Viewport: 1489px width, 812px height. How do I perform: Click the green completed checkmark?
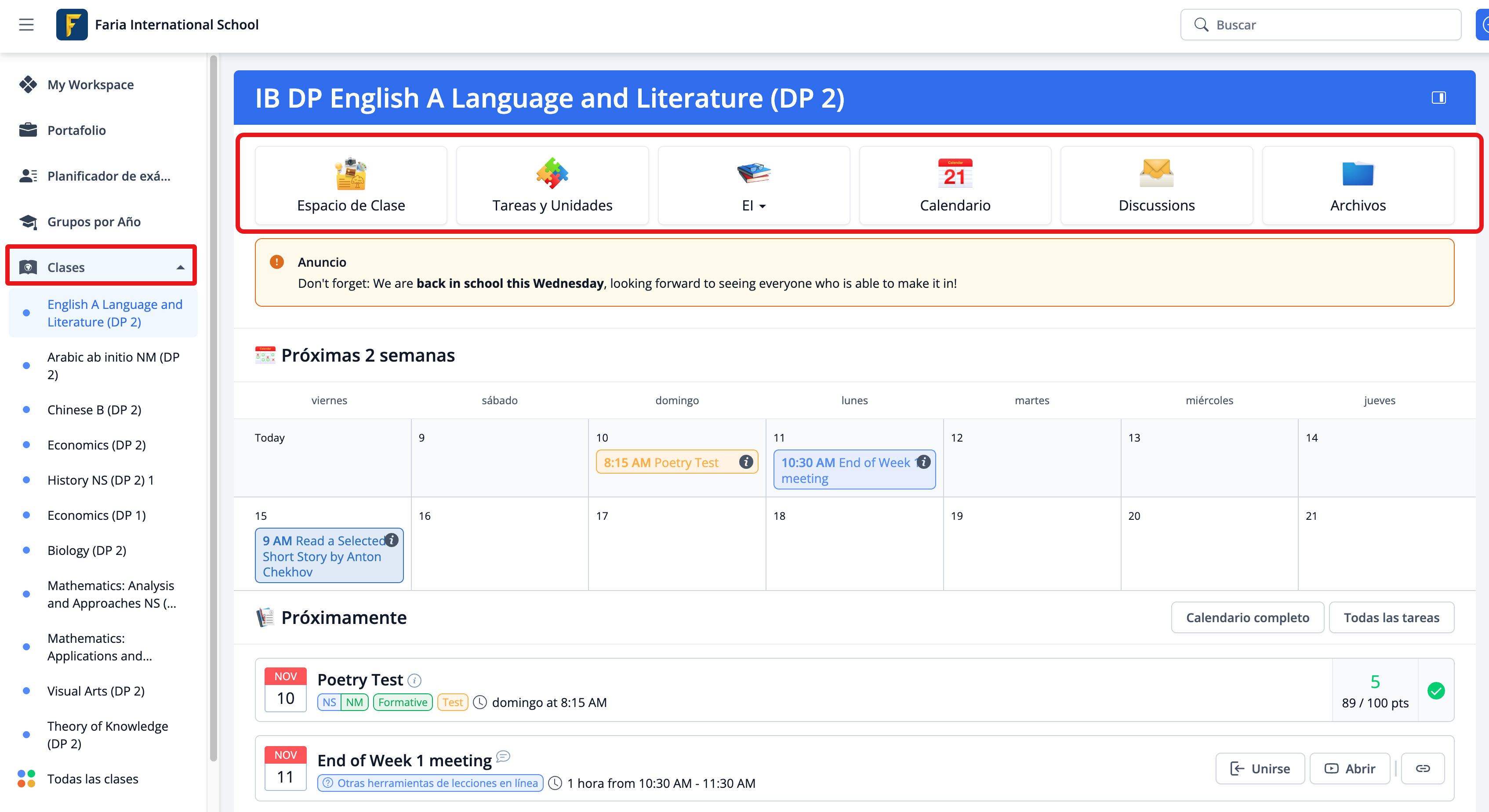coord(1436,690)
